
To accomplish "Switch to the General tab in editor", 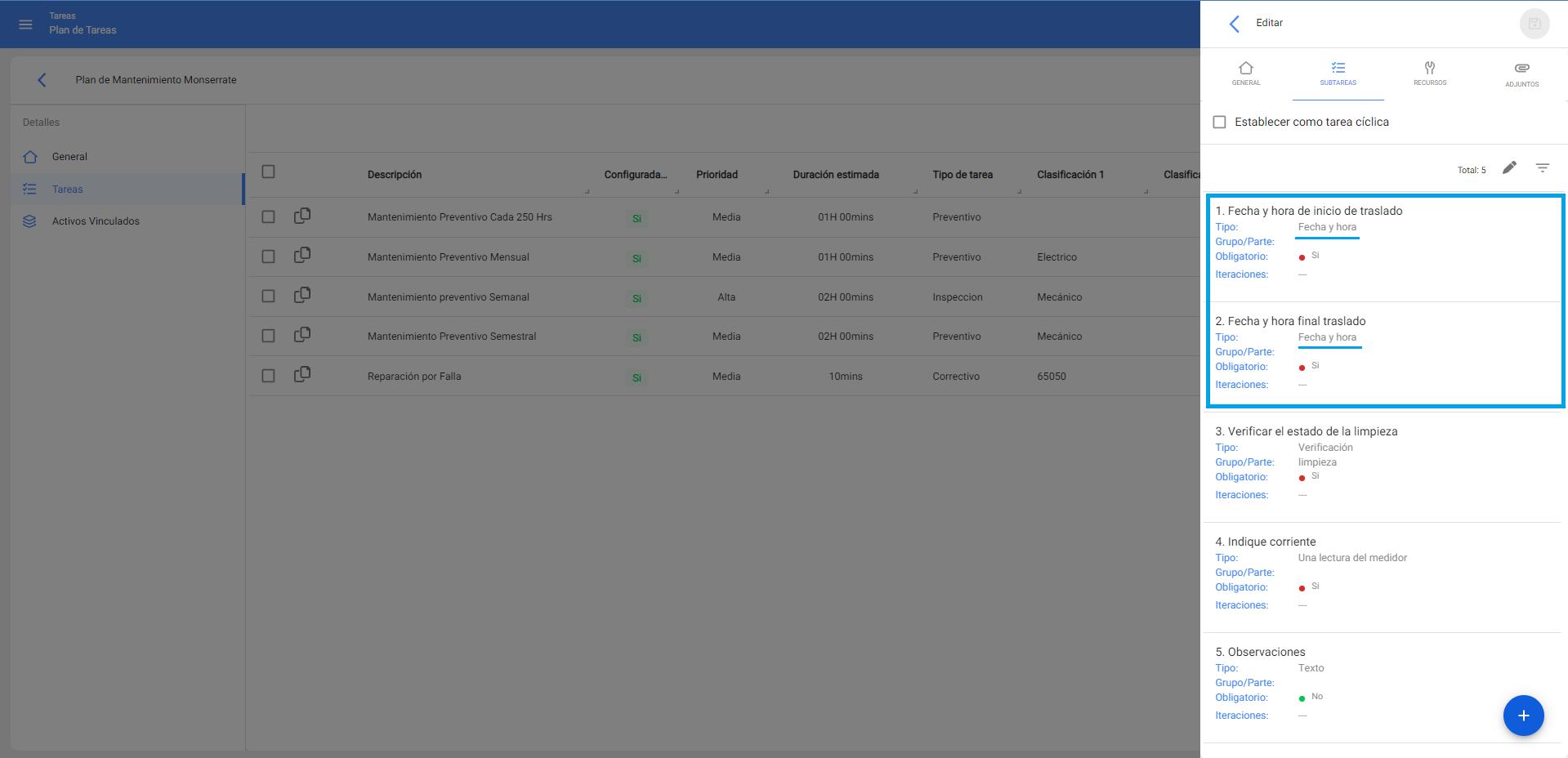I will click(x=1245, y=74).
